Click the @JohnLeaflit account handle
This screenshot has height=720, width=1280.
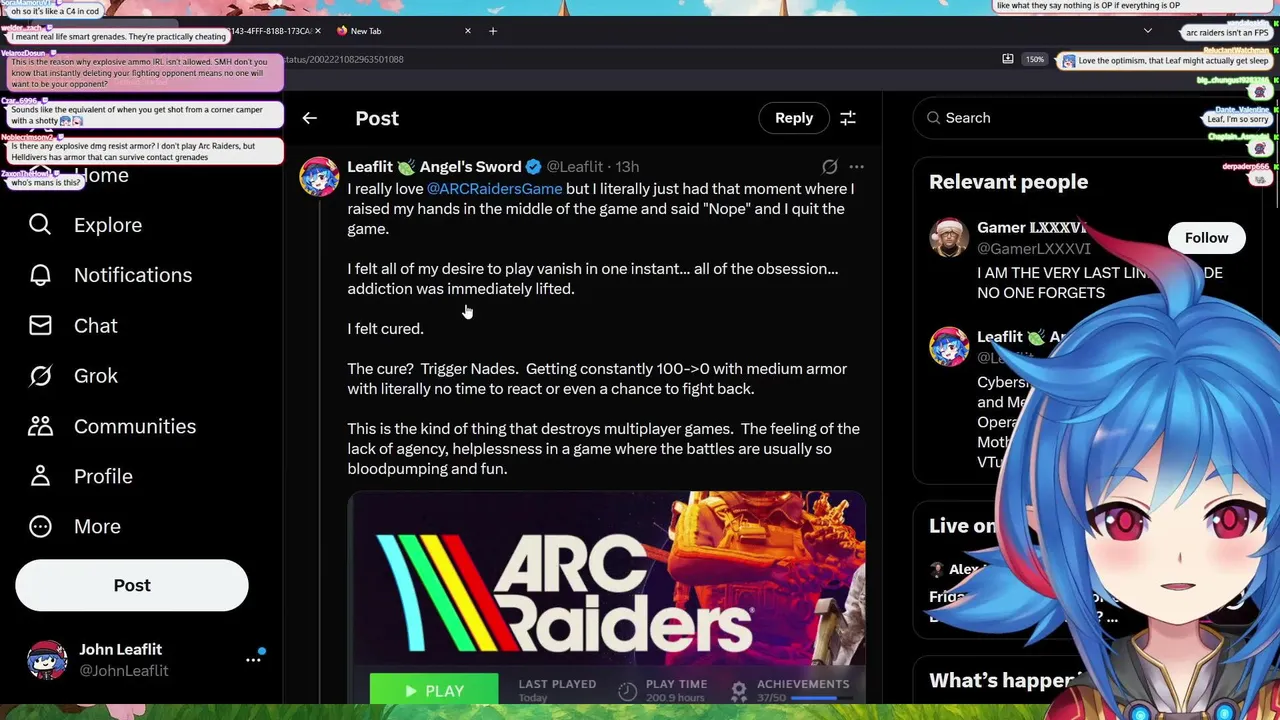click(x=124, y=671)
